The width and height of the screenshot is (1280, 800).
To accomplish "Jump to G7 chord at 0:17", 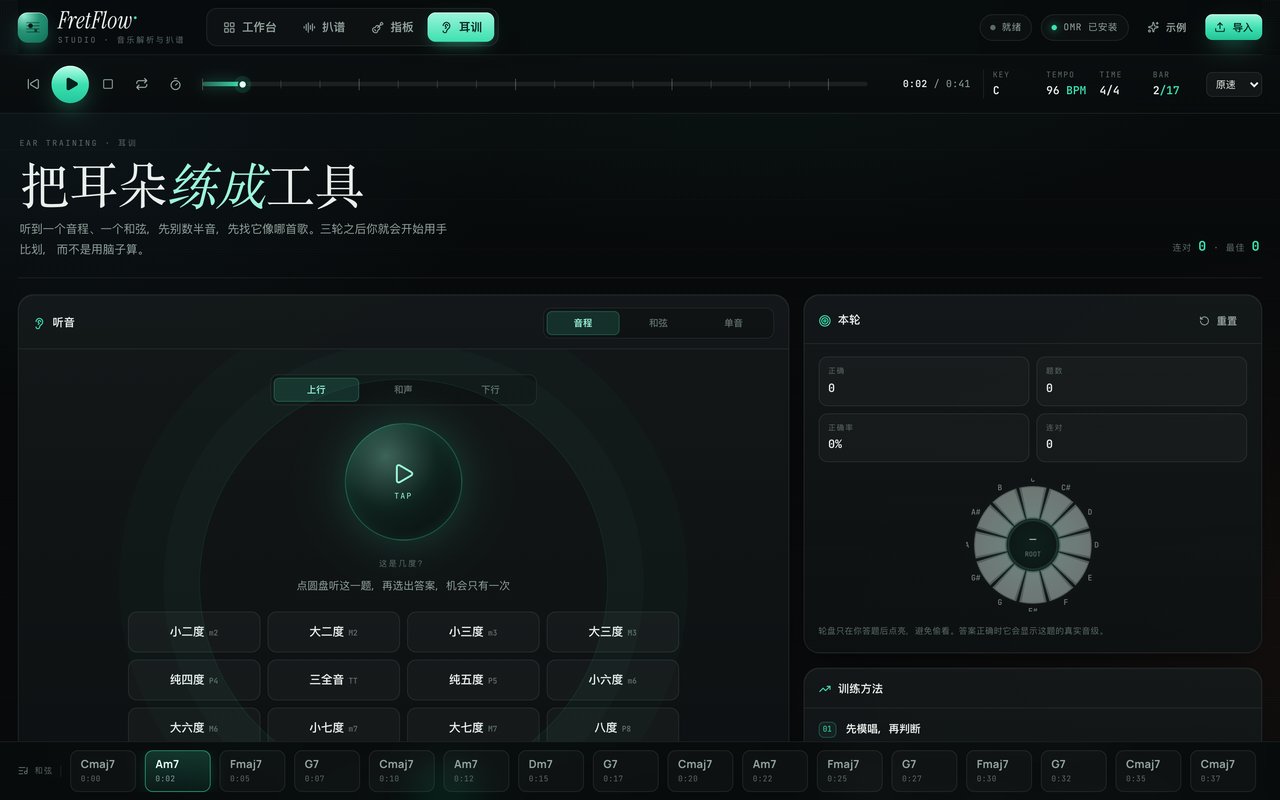I will (x=626, y=771).
